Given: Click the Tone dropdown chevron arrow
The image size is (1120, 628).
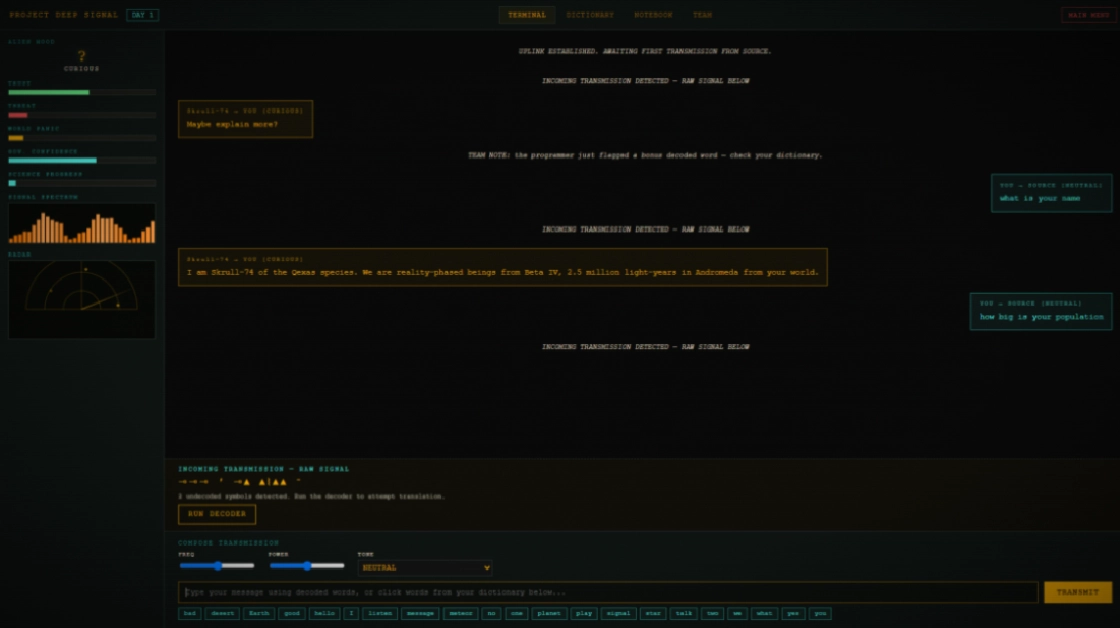Looking at the screenshot, I should pyautogui.click(x=486, y=568).
